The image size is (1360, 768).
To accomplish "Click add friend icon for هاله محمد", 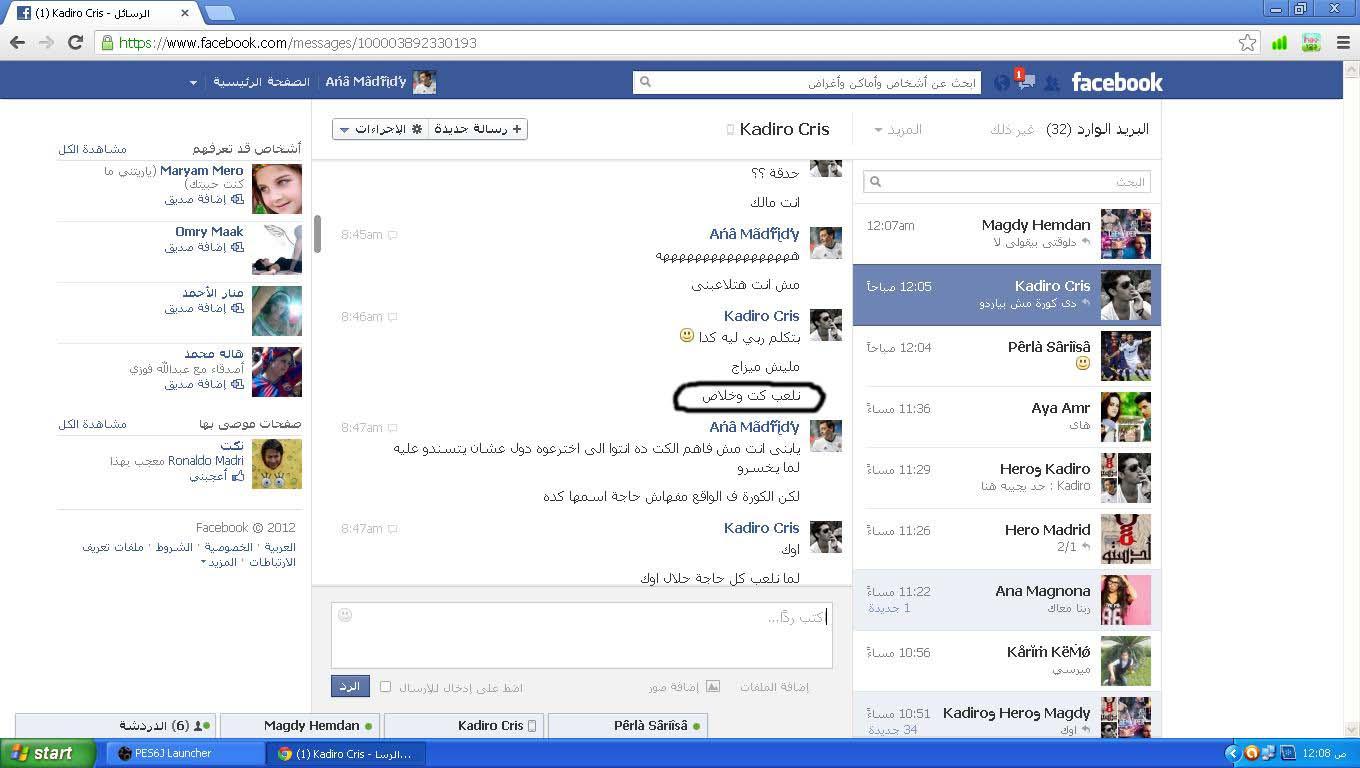I will coord(238,384).
